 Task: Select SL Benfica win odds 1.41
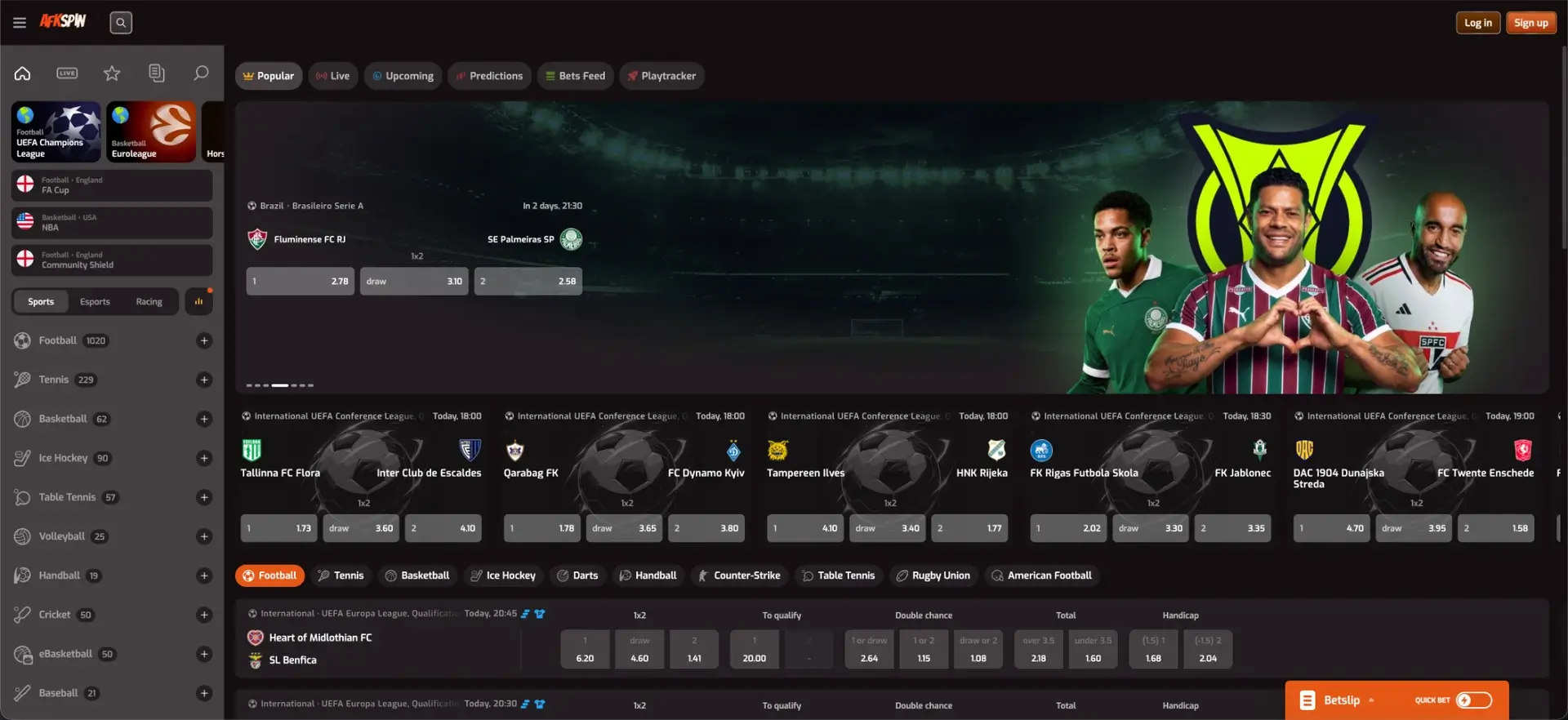point(694,649)
